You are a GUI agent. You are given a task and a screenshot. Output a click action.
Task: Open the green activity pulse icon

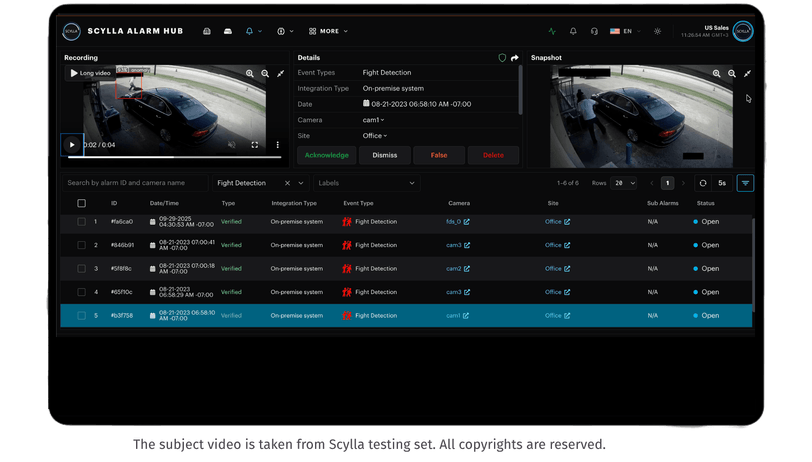click(552, 31)
